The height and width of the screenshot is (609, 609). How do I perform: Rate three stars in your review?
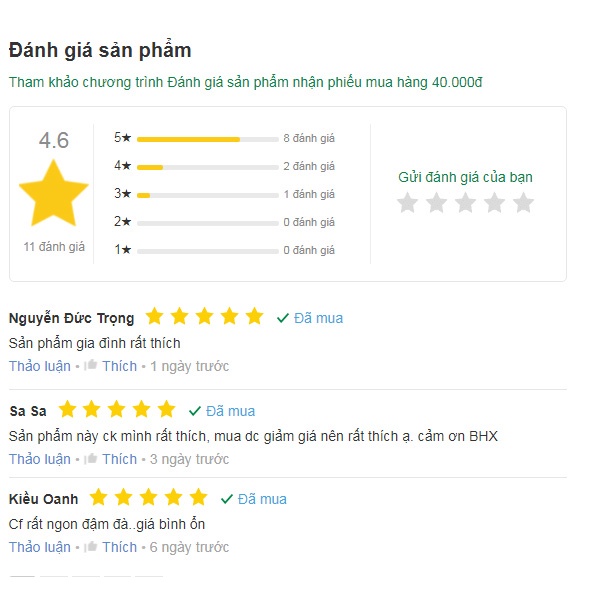click(465, 203)
